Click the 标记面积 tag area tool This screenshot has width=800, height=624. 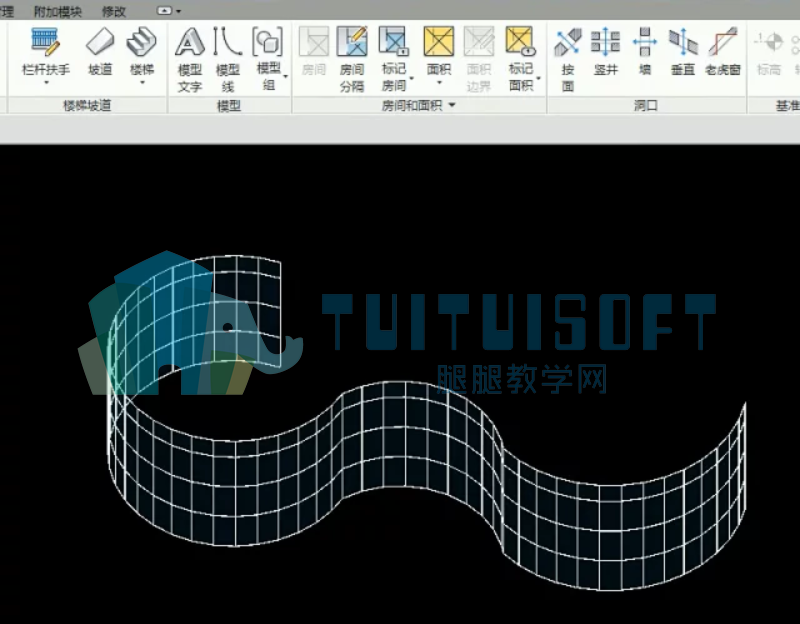520,59
